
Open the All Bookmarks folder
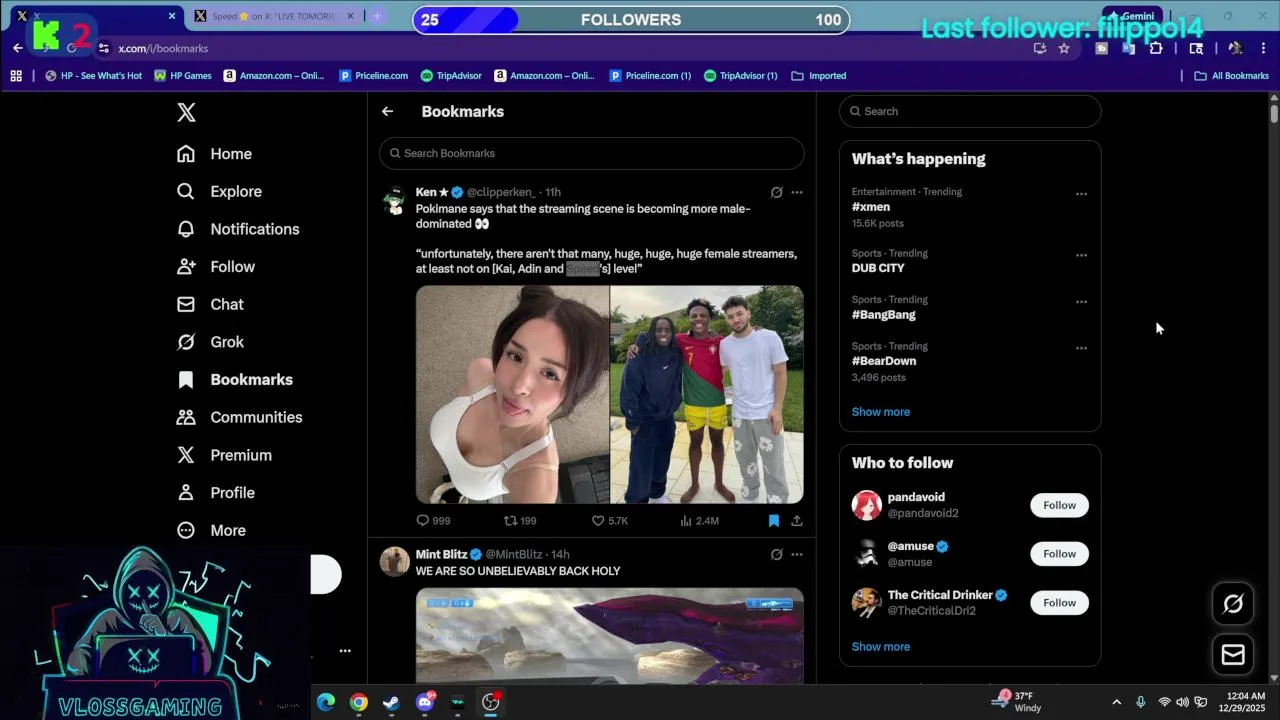click(x=1231, y=76)
